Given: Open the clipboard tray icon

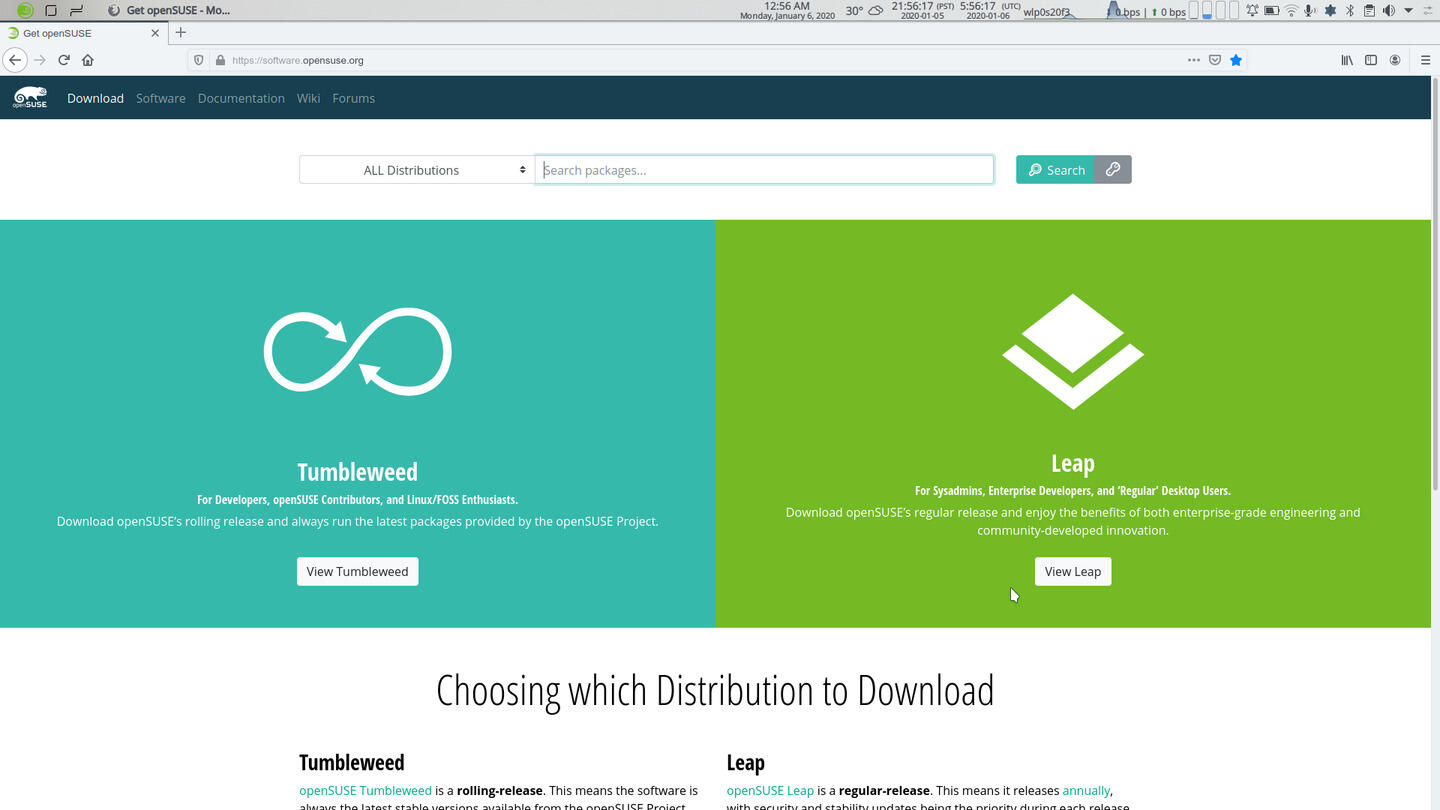Looking at the screenshot, I should pos(1369,11).
